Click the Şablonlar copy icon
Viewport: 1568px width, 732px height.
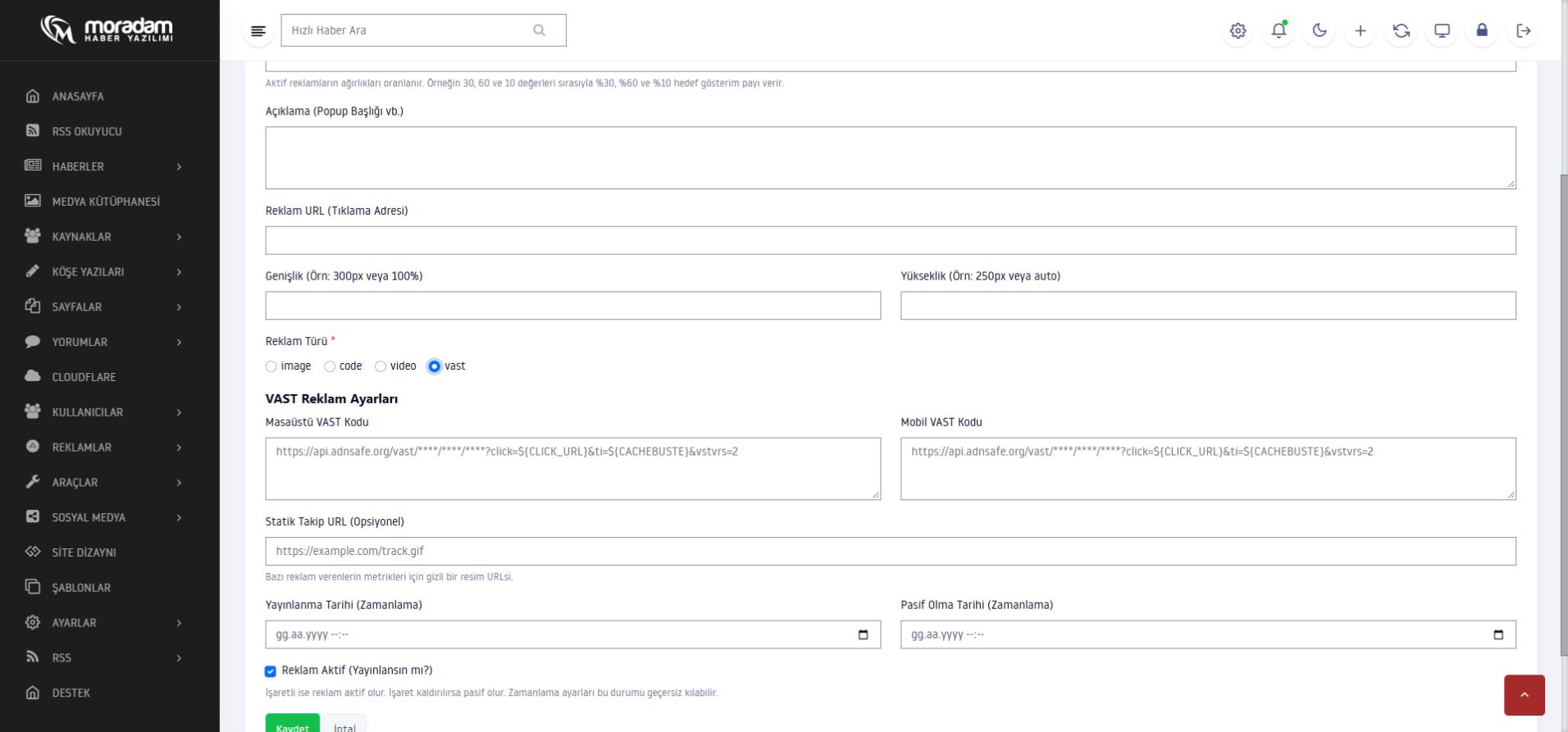click(x=33, y=587)
